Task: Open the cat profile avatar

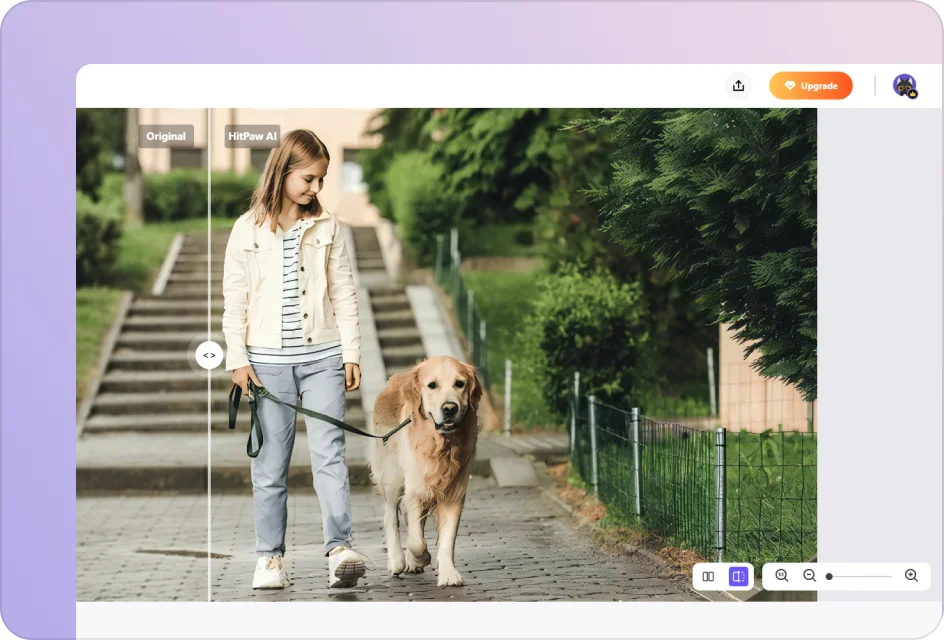Action: (904, 85)
